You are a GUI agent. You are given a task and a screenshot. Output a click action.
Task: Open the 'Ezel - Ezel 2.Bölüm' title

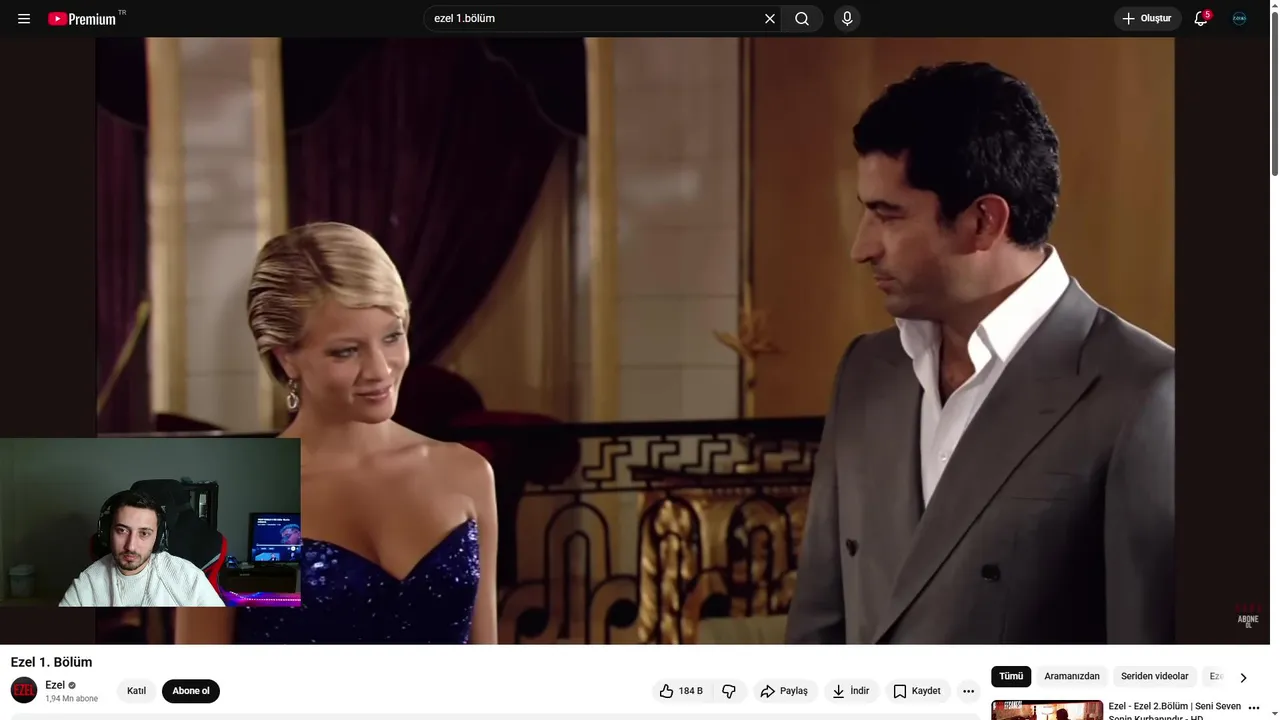tap(1175, 711)
